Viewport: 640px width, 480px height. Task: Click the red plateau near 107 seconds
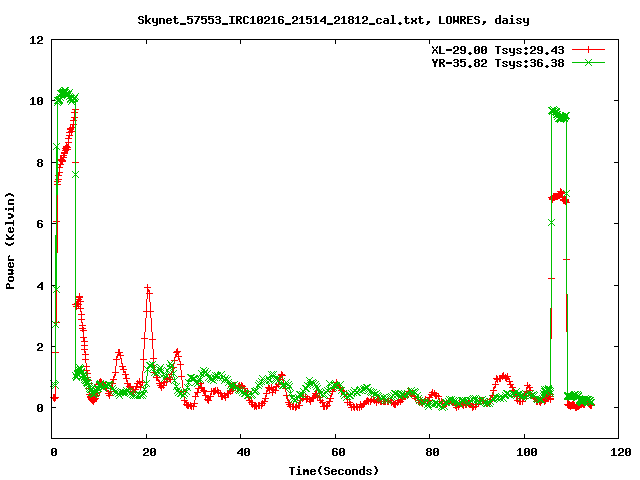pyautogui.click(x=559, y=197)
